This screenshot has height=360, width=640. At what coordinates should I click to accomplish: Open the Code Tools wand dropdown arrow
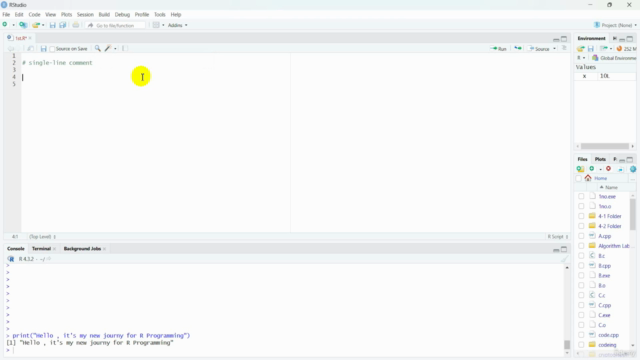[x=115, y=49]
